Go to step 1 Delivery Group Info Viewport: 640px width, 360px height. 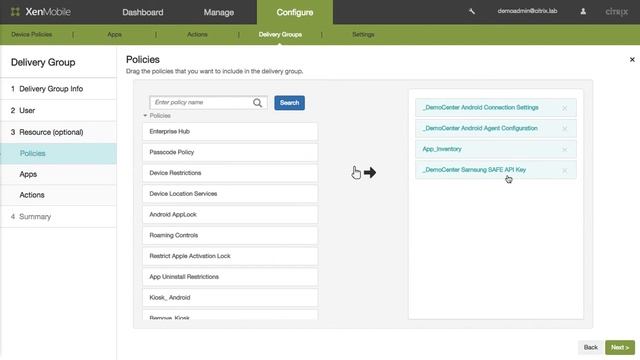pyautogui.click(x=58, y=89)
